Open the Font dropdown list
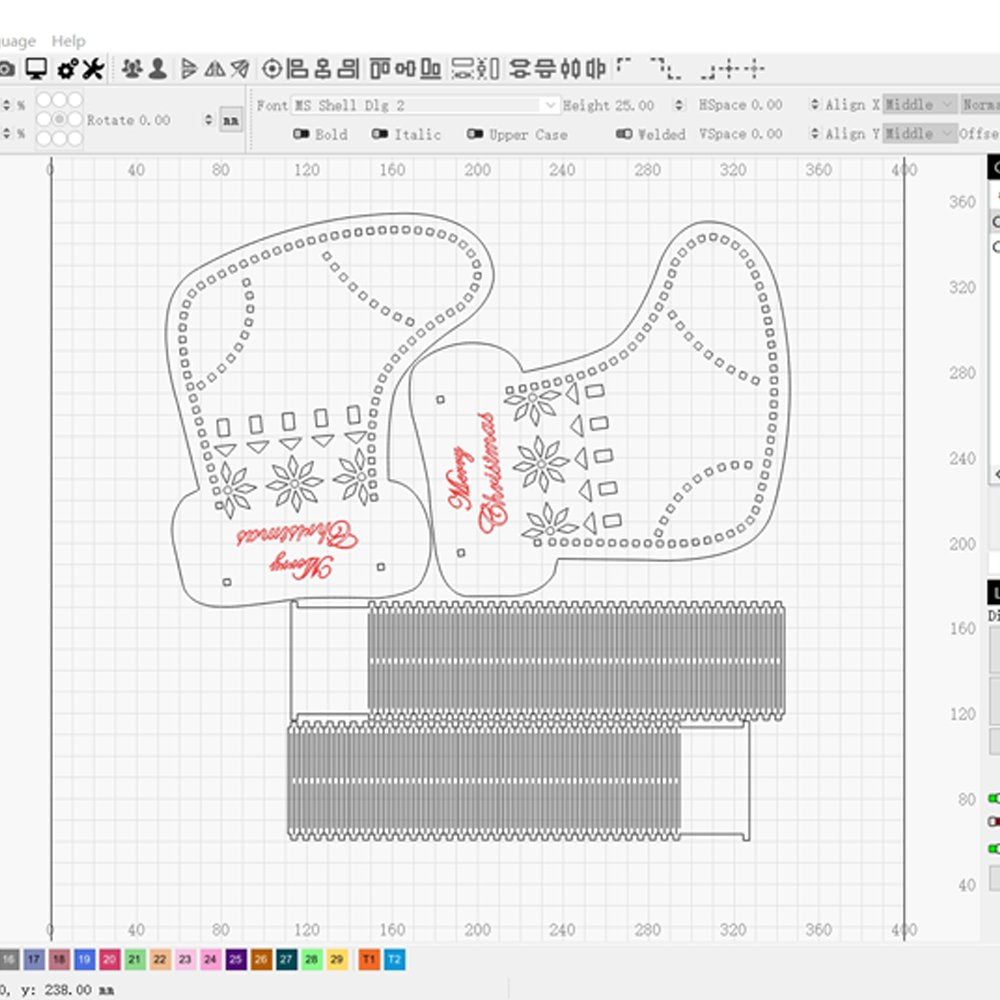This screenshot has height=1000, width=1000. coord(550,105)
